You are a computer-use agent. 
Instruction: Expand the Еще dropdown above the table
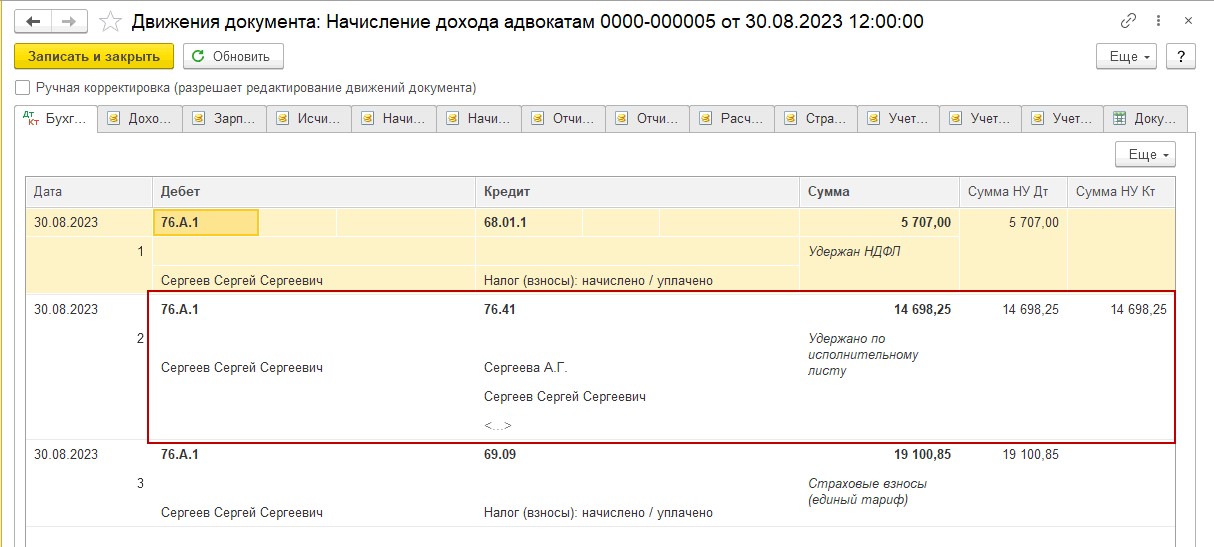[1145, 155]
